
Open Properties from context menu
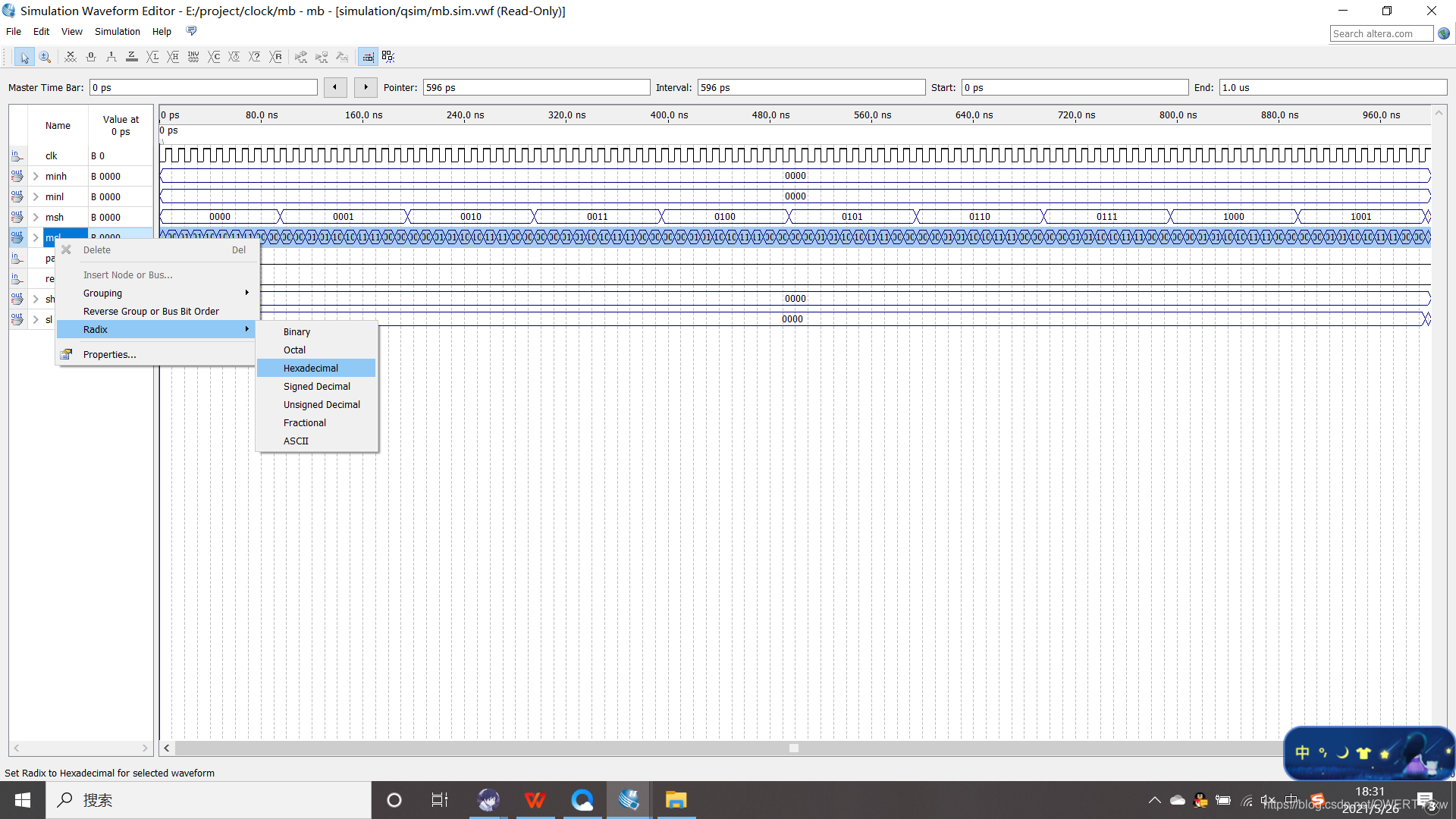tap(156, 355)
